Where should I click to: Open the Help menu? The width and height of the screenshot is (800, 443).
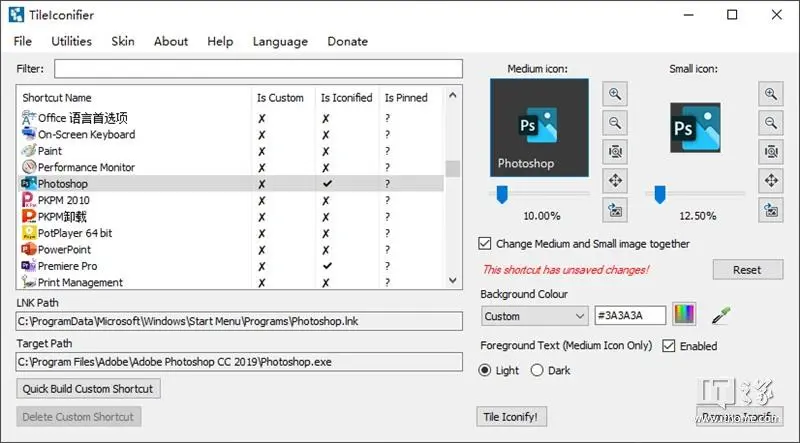tap(220, 41)
